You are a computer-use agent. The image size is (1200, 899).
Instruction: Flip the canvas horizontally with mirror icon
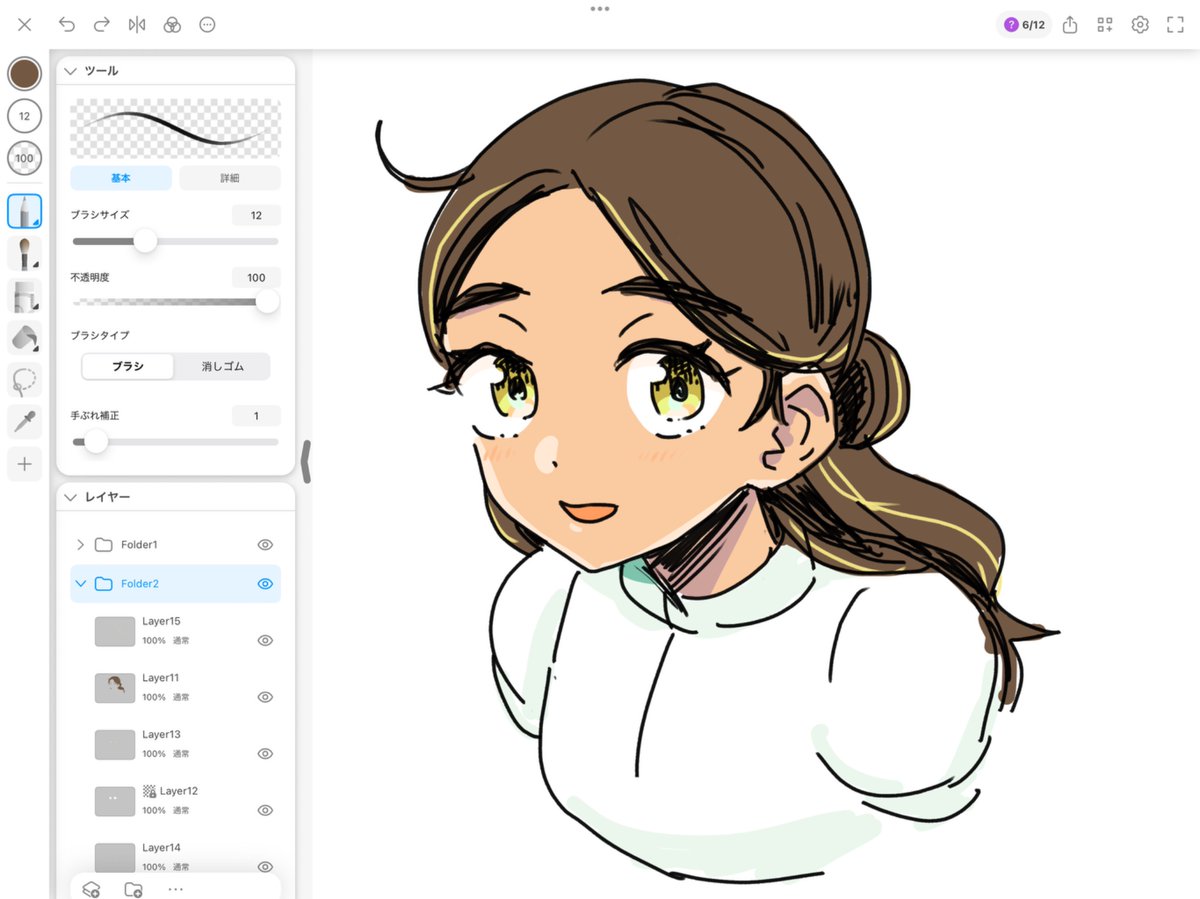(137, 25)
